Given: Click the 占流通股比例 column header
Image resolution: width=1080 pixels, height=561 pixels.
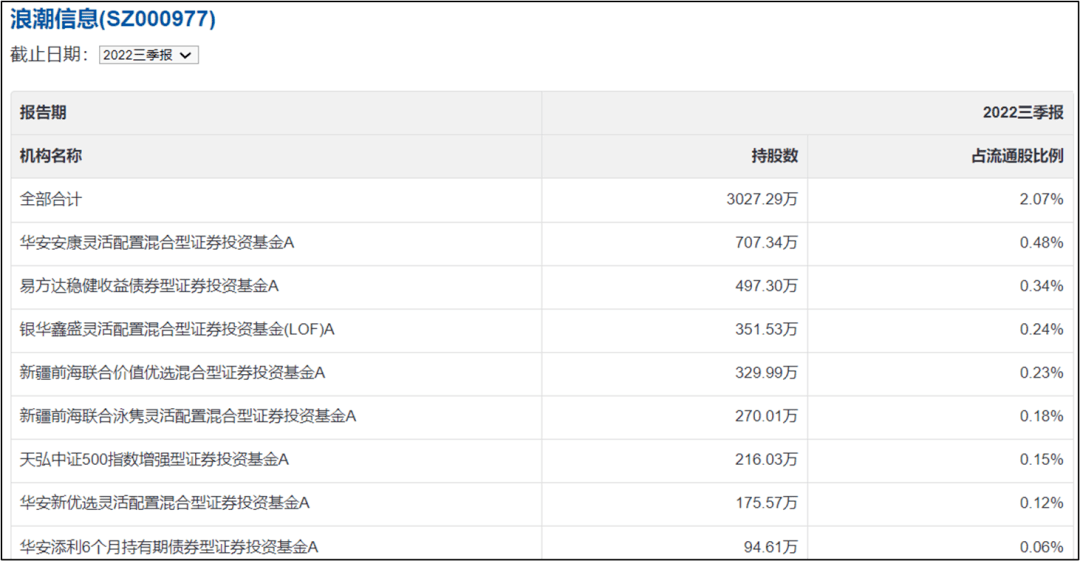Looking at the screenshot, I should pyautogui.click(x=1017, y=156).
